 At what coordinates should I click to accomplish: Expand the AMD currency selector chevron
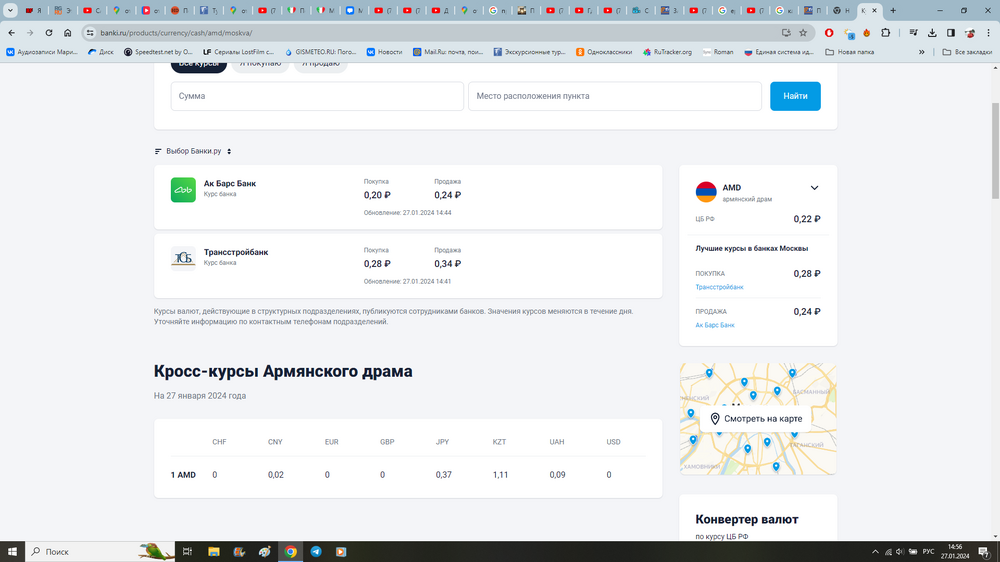(x=814, y=188)
